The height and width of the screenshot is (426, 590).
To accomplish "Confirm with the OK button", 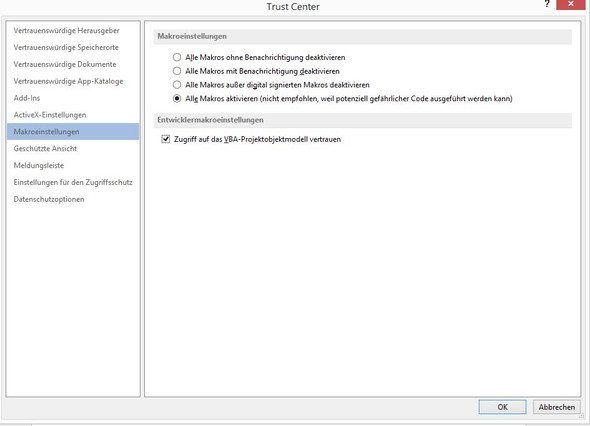I will pyautogui.click(x=502, y=407).
